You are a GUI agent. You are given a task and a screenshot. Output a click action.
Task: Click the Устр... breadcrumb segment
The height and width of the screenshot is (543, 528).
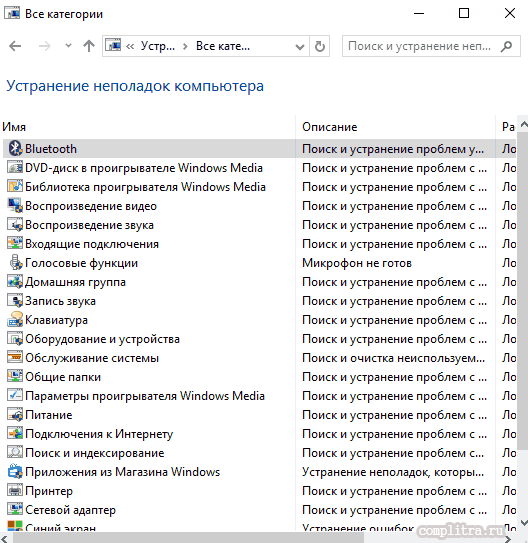pos(158,46)
